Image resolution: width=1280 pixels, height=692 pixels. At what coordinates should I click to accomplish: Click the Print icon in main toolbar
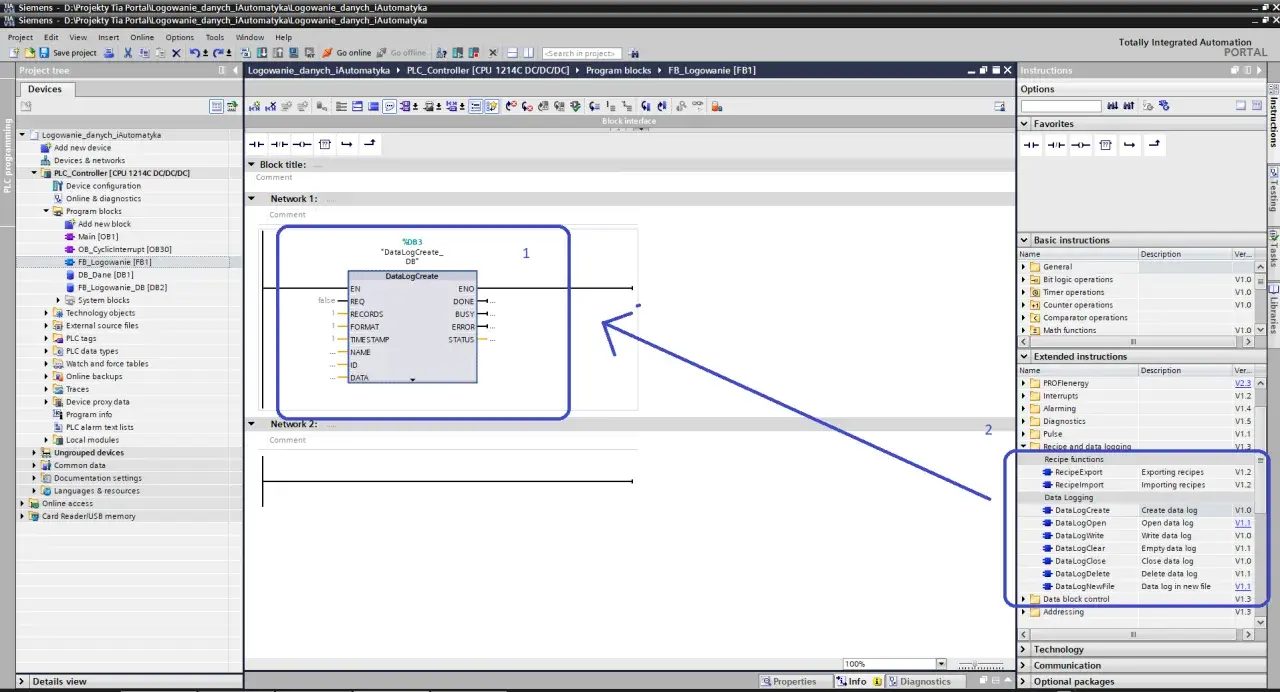(x=109, y=52)
